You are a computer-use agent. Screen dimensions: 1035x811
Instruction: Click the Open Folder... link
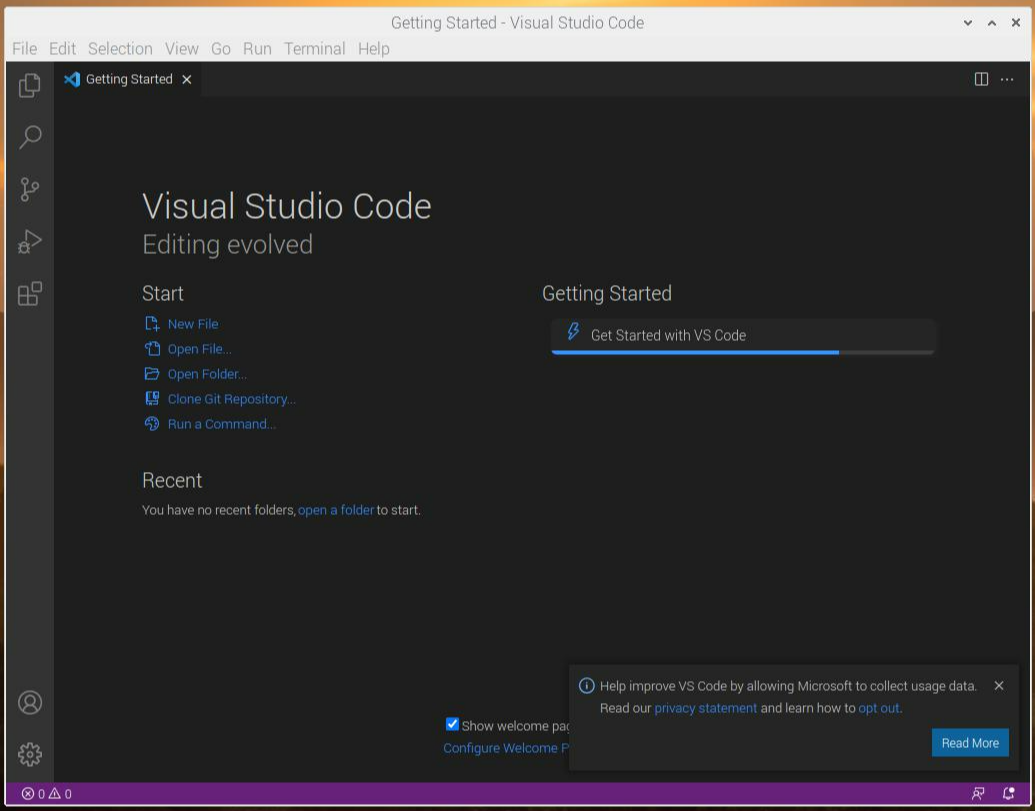click(x=207, y=374)
